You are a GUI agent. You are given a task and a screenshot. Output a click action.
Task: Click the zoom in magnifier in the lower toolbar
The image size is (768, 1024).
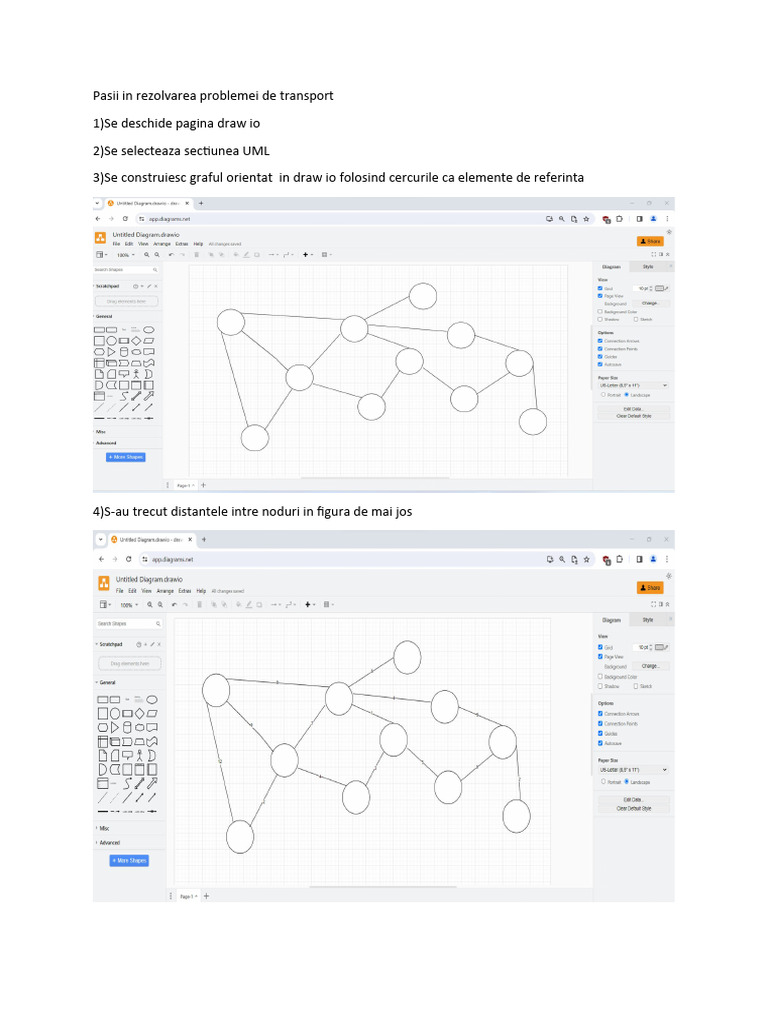(150, 605)
